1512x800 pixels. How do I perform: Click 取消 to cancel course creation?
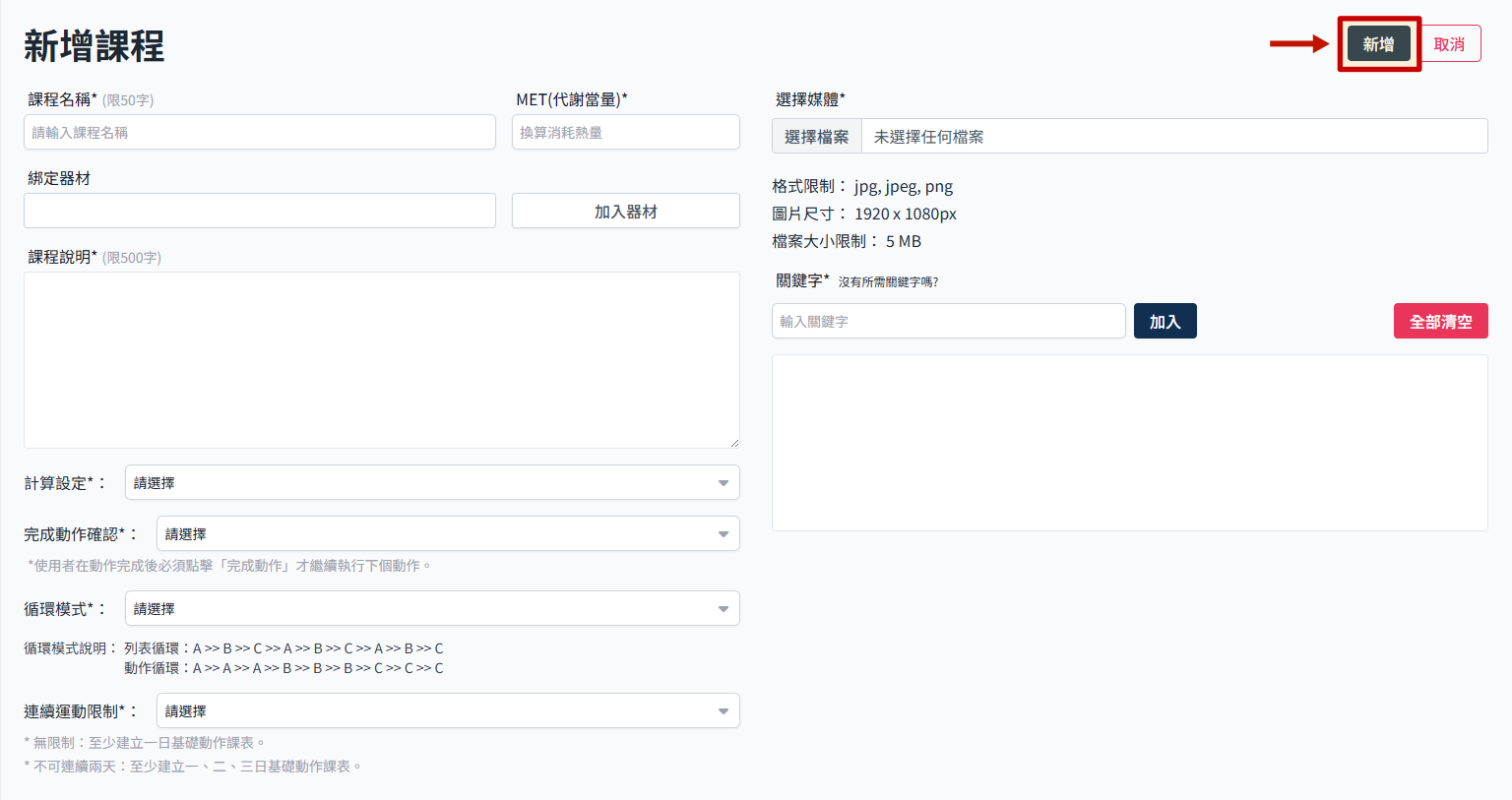point(1451,43)
